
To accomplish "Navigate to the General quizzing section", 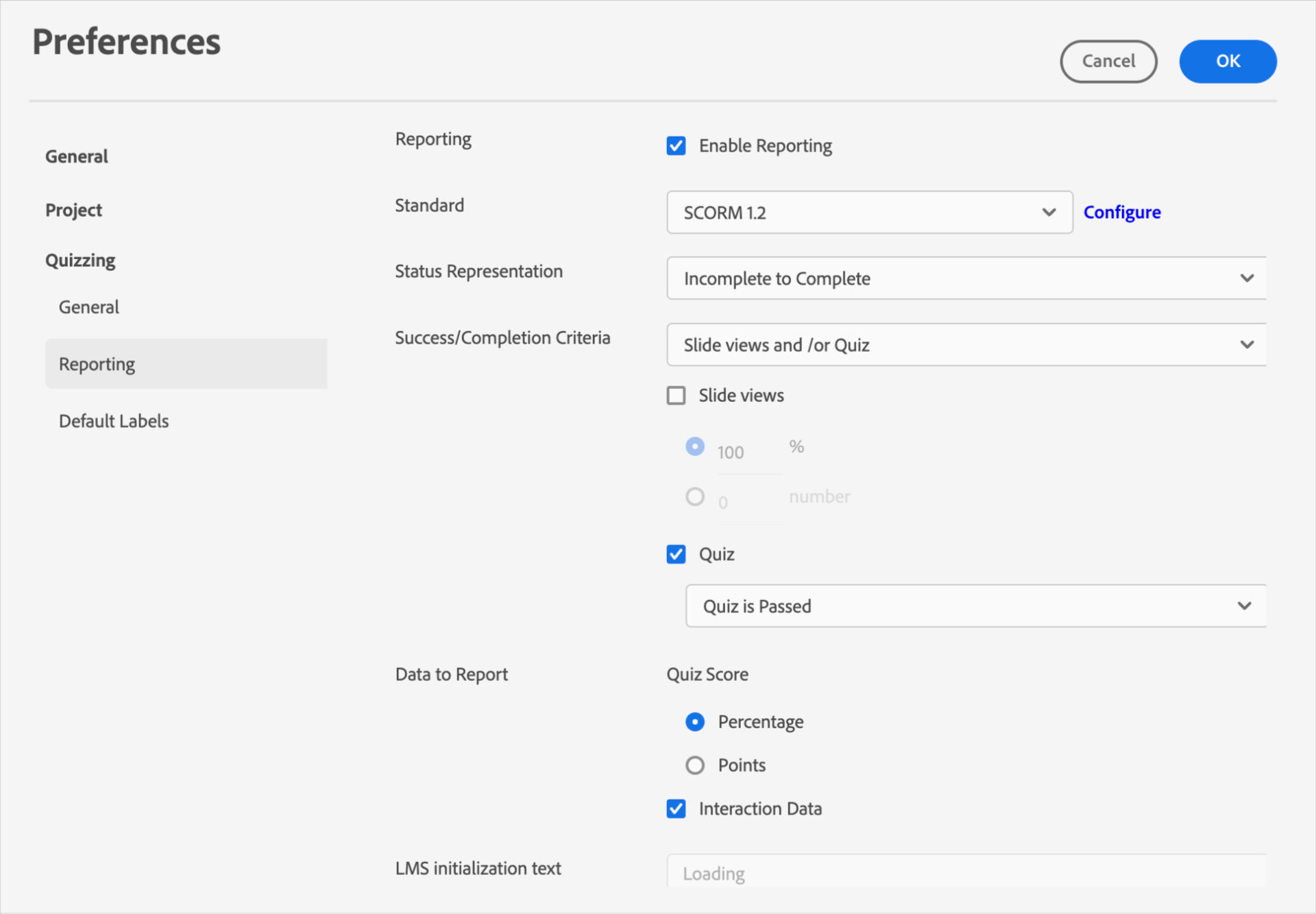I will click(x=89, y=307).
